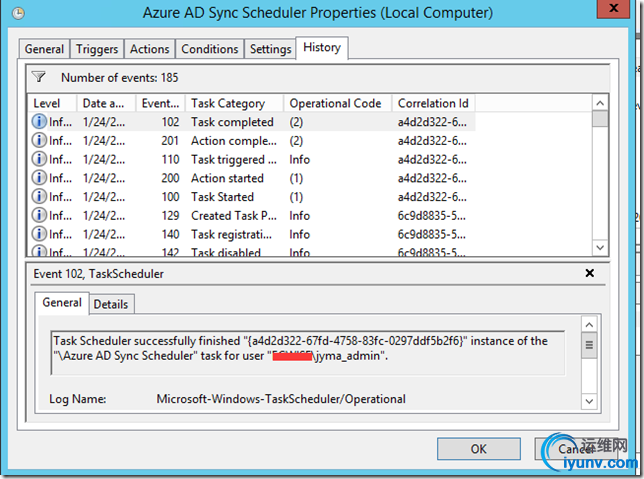Click the filter funnel icon
644x479 pixels.
[x=39, y=77]
